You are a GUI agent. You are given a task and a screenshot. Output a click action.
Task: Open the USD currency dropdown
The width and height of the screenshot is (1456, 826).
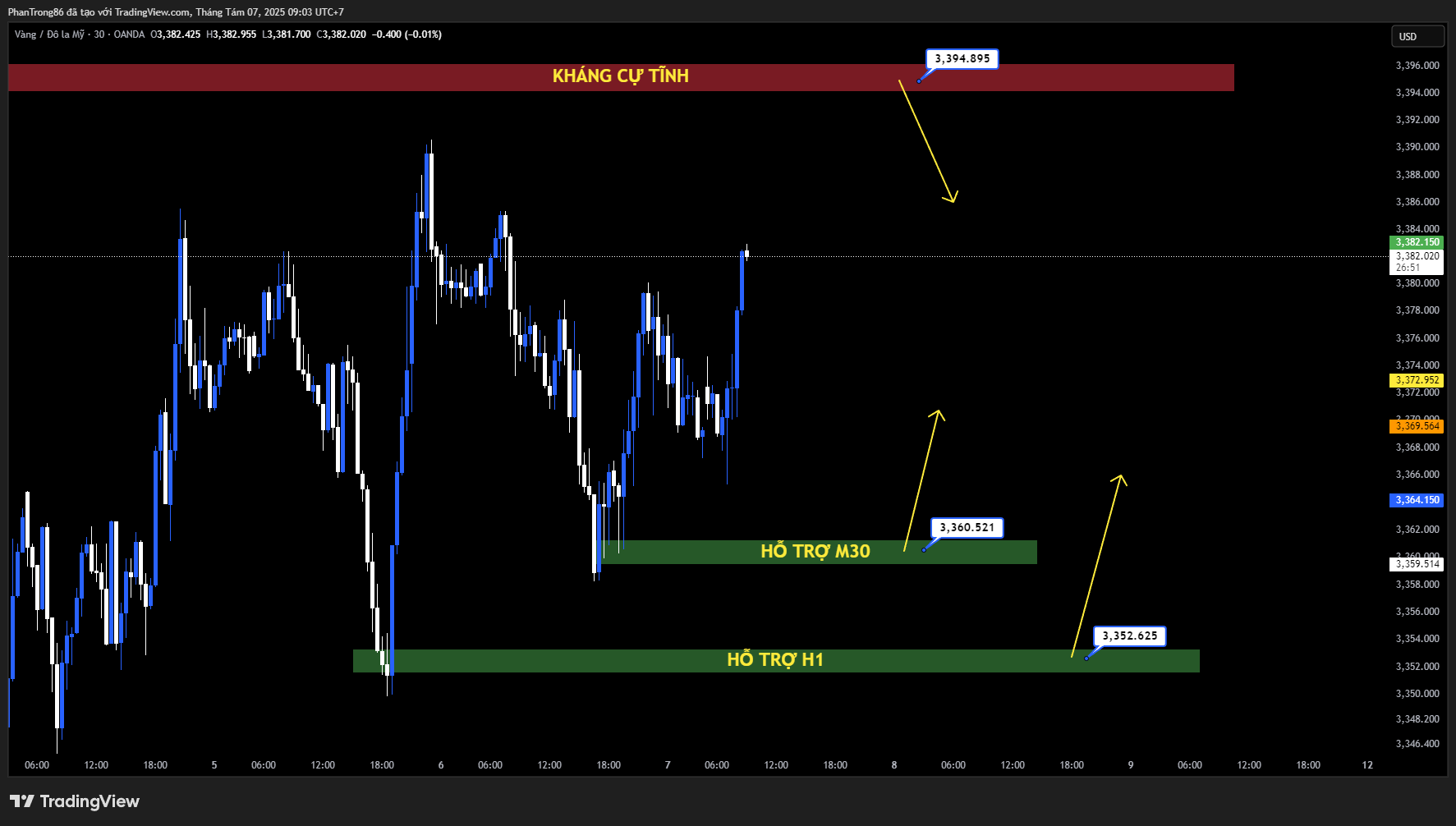[x=1417, y=36]
